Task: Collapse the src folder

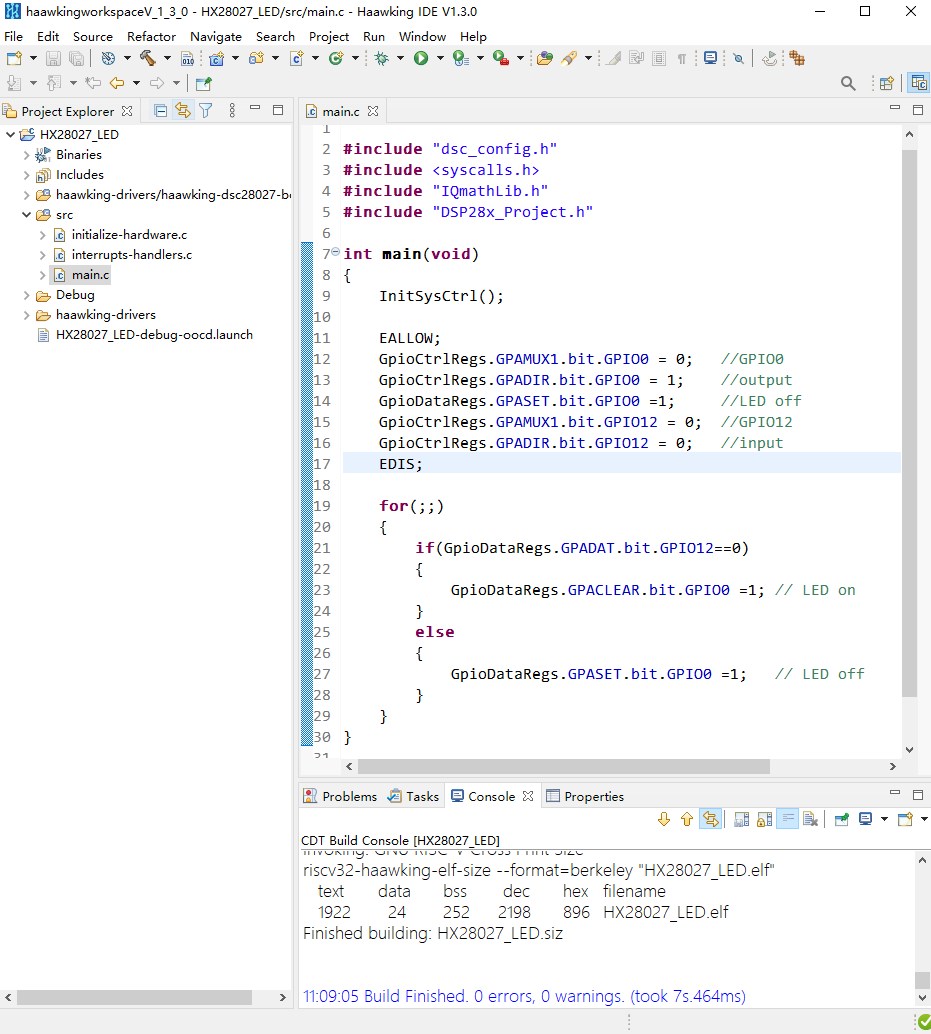Action: [x=26, y=215]
